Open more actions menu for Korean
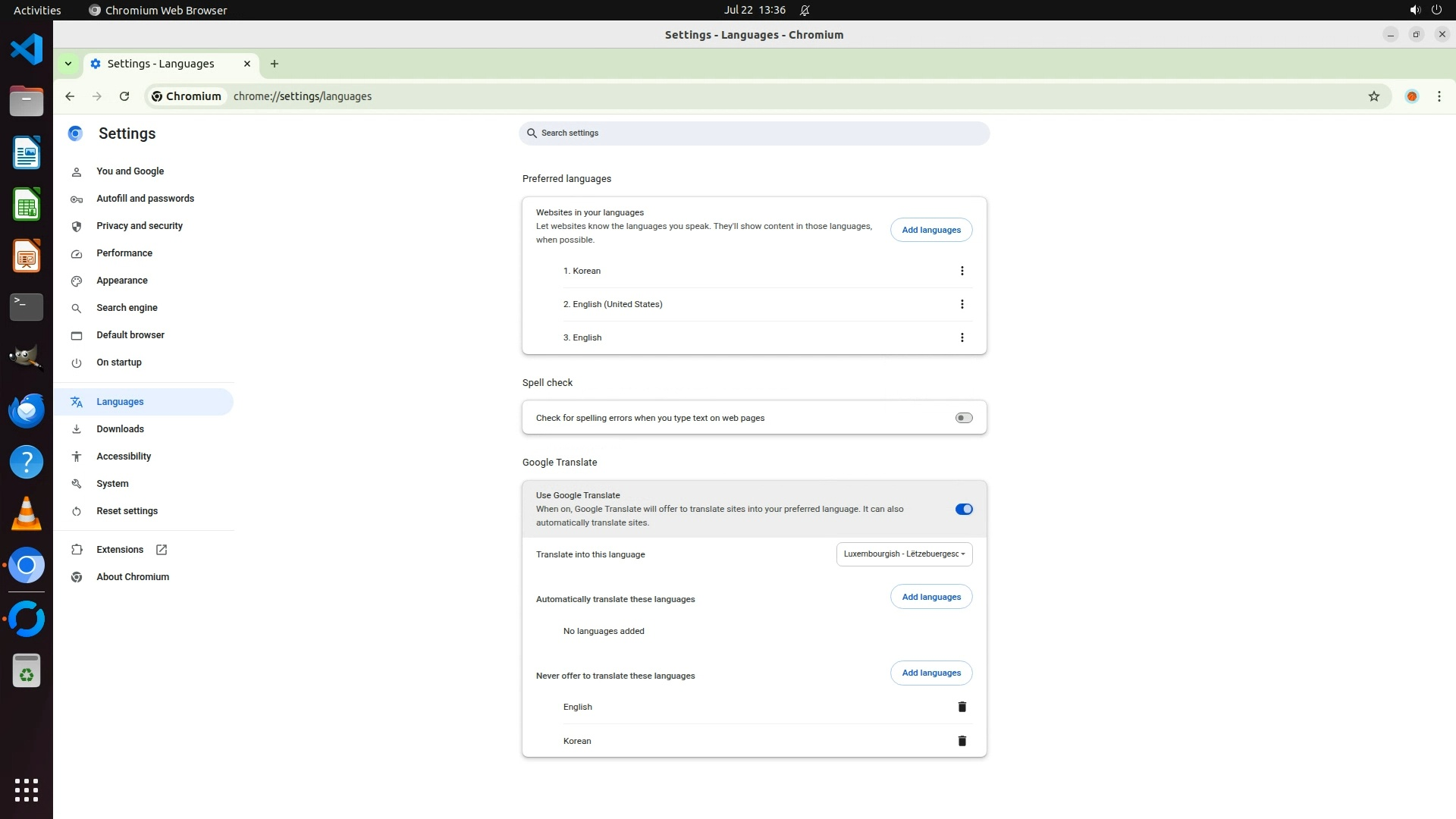Screen dimensions: 1456x819 tap(962, 271)
